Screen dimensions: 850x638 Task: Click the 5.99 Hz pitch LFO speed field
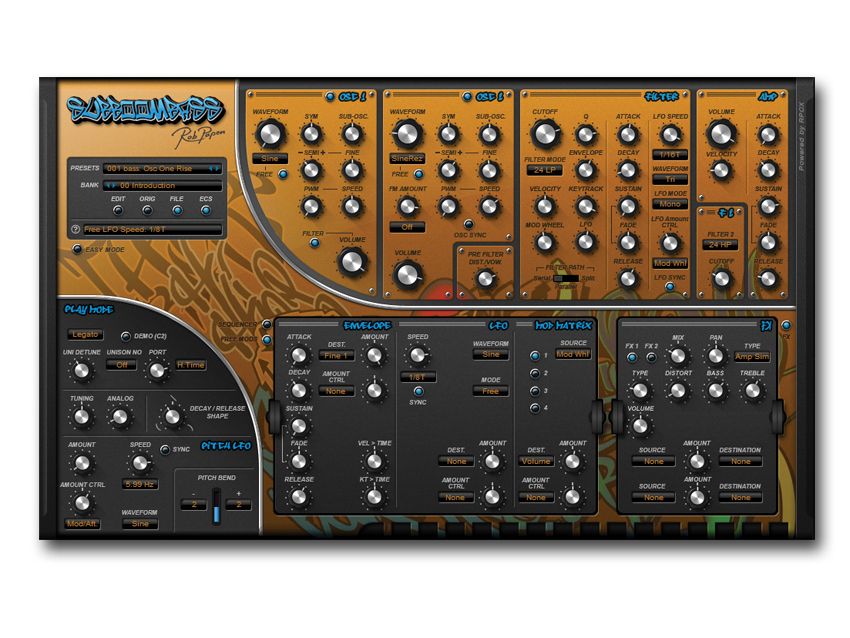pos(140,485)
